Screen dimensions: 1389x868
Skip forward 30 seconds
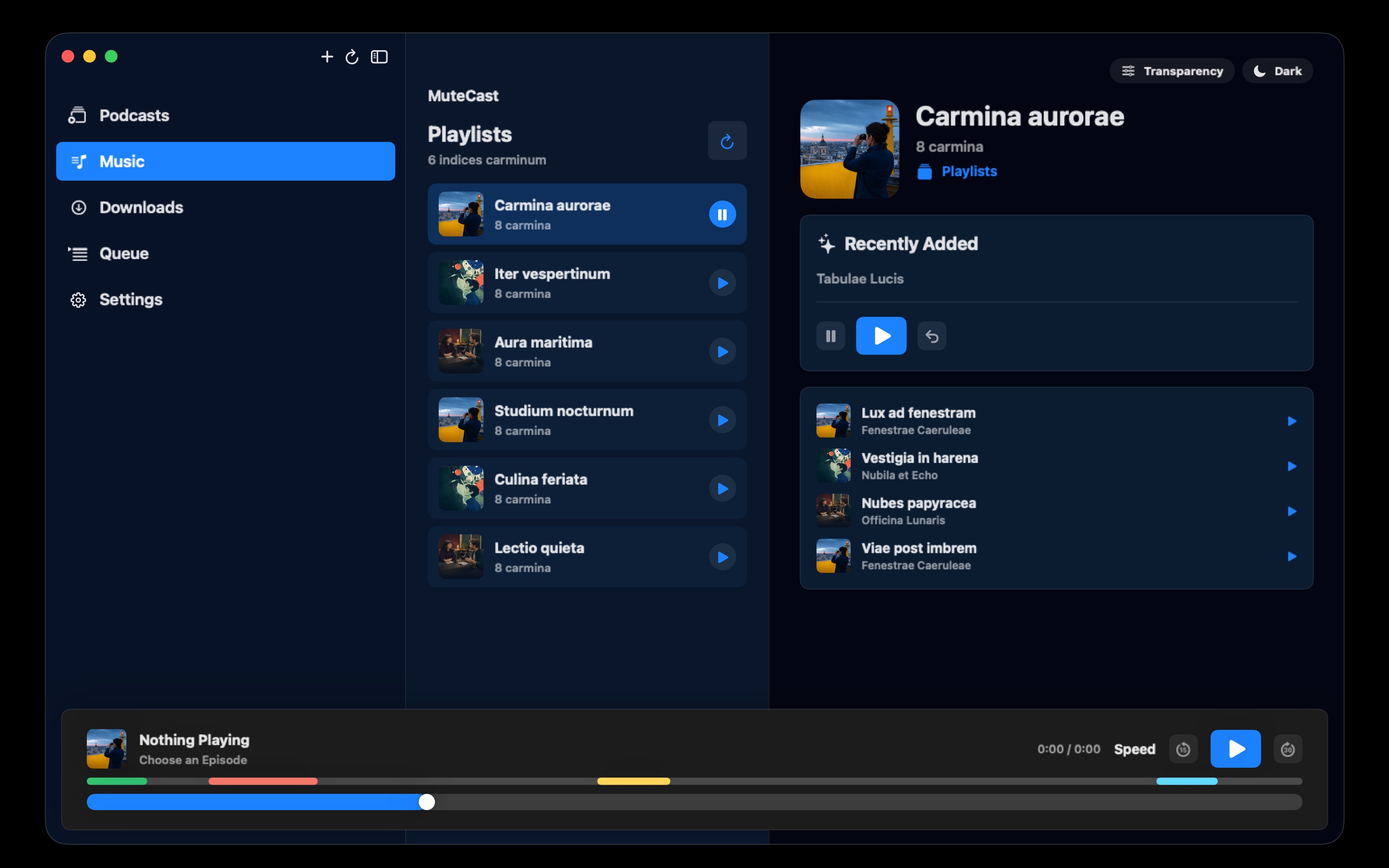click(x=1287, y=749)
